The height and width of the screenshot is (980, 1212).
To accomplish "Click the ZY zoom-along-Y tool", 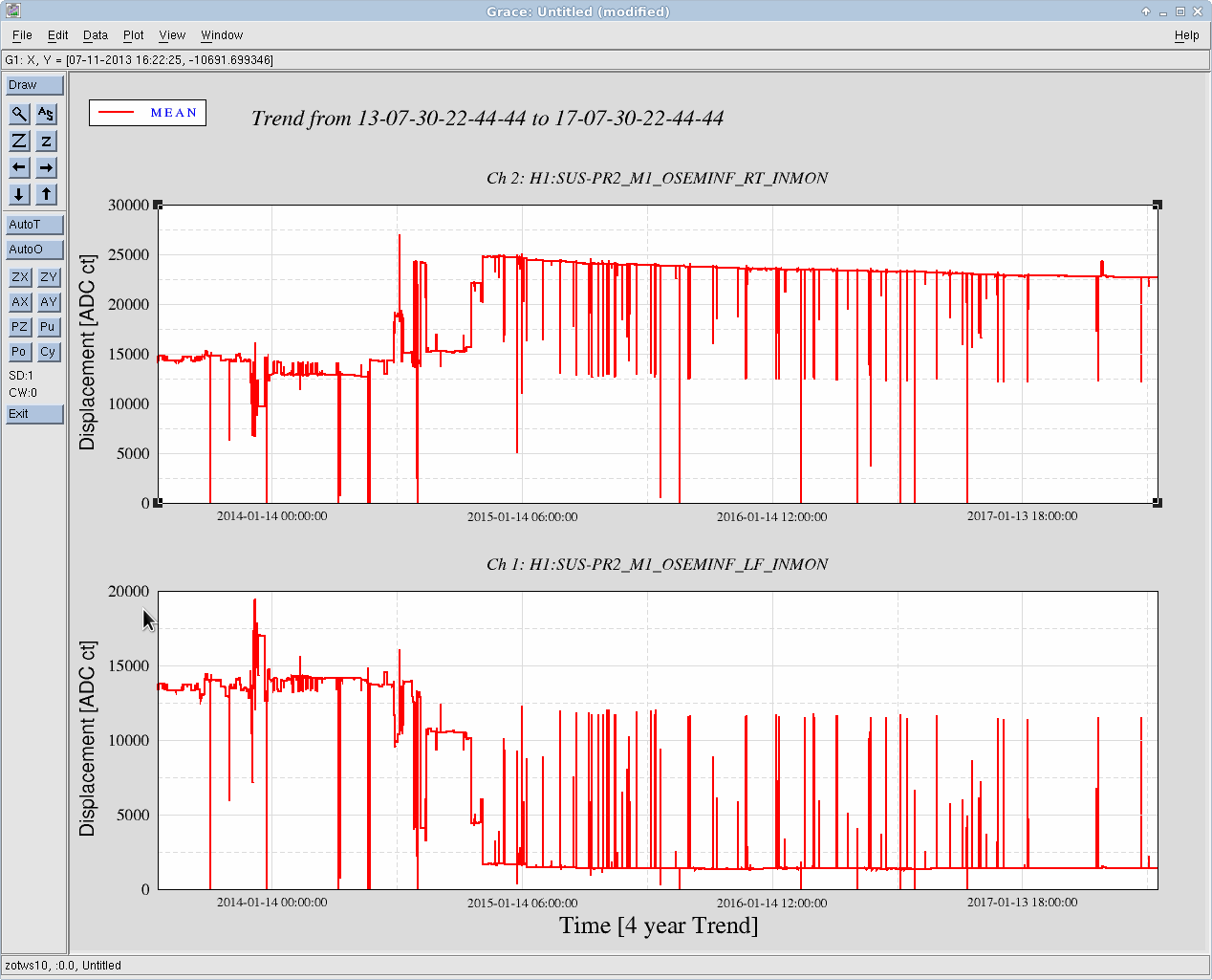I will point(48,277).
